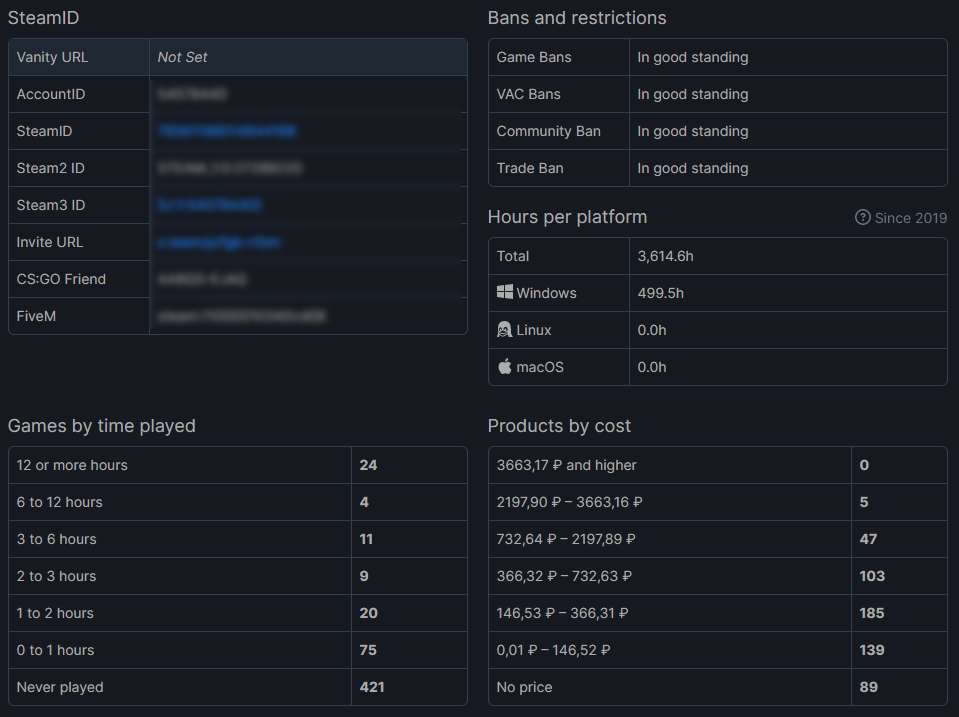Click the Not Set vanity URL value
This screenshot has width=959, height=717.
point(182,57)
